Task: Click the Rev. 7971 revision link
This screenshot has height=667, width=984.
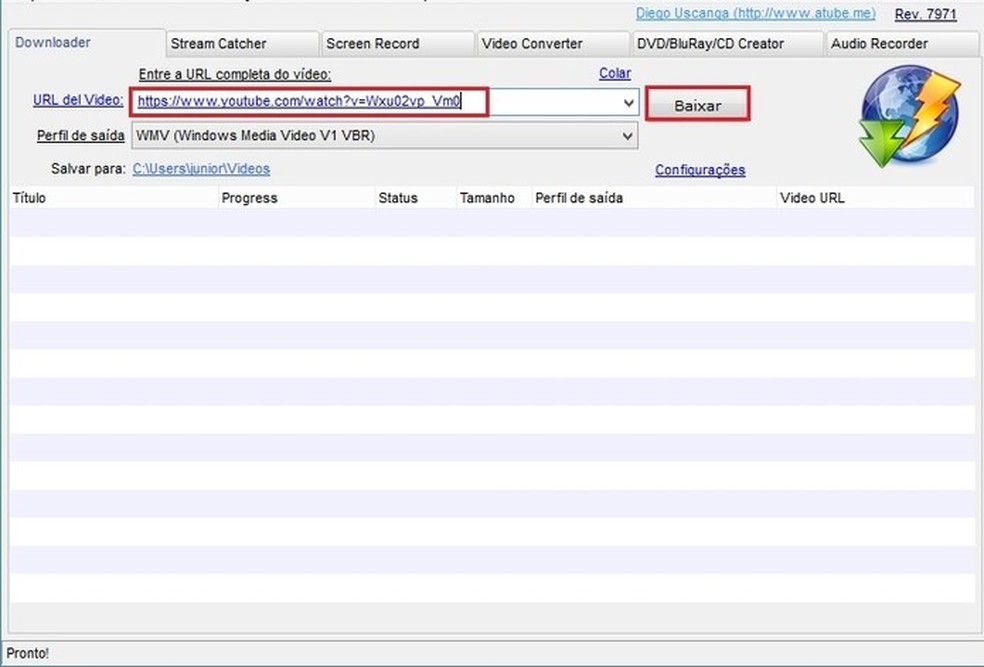Action: [x=925, y=14]
